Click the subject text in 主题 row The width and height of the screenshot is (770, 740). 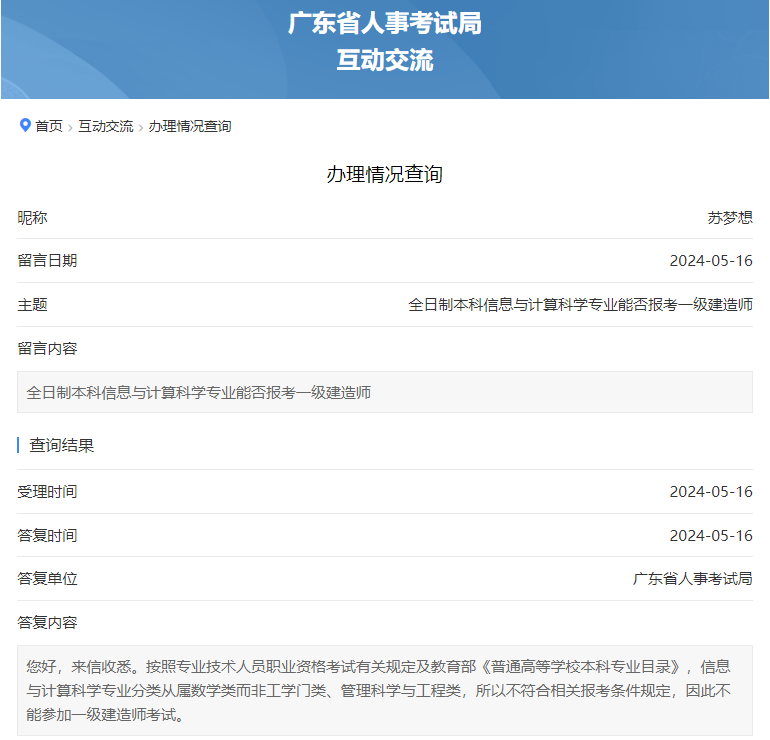coord(580,305)
